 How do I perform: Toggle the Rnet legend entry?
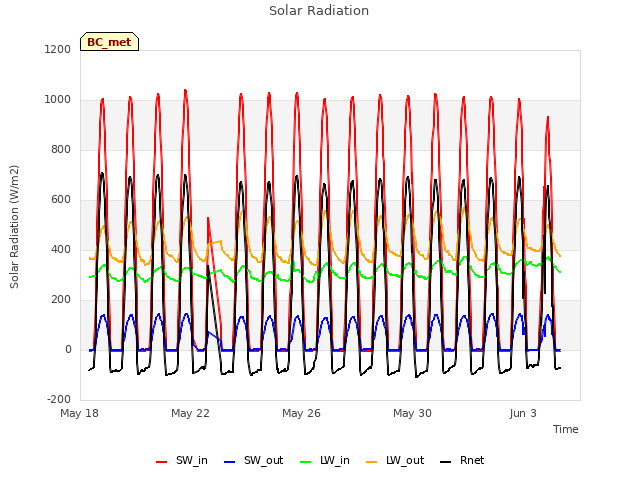(462, 460)
